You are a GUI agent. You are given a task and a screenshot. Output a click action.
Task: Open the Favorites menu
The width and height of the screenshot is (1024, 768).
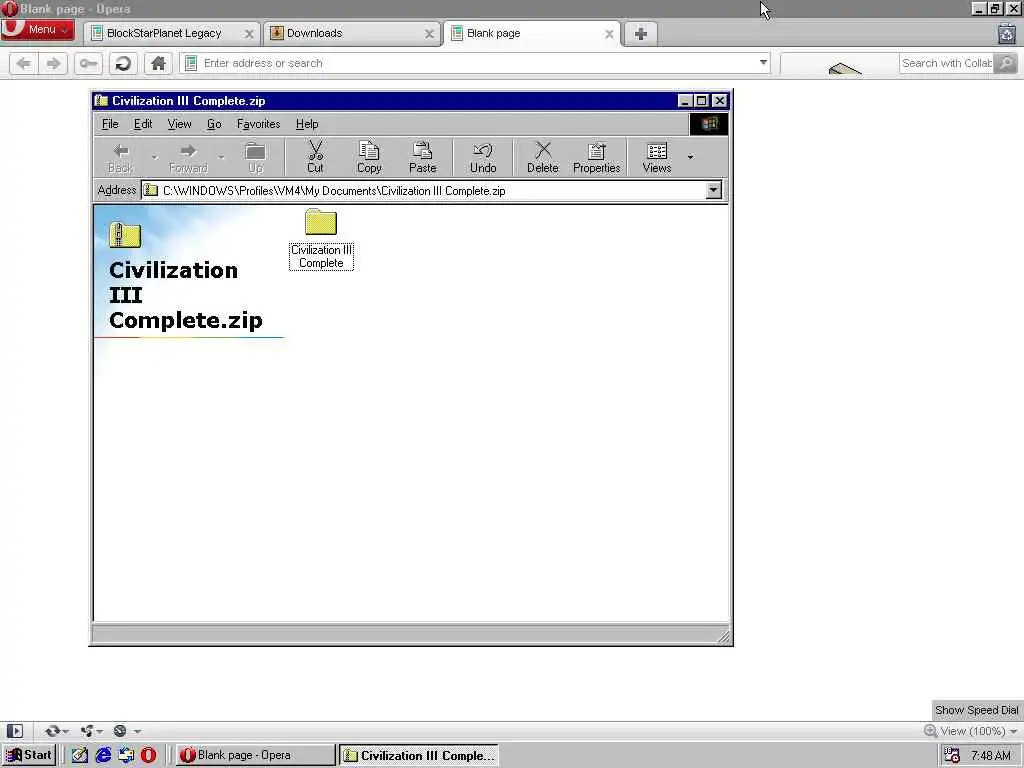(x=258, y=124)
